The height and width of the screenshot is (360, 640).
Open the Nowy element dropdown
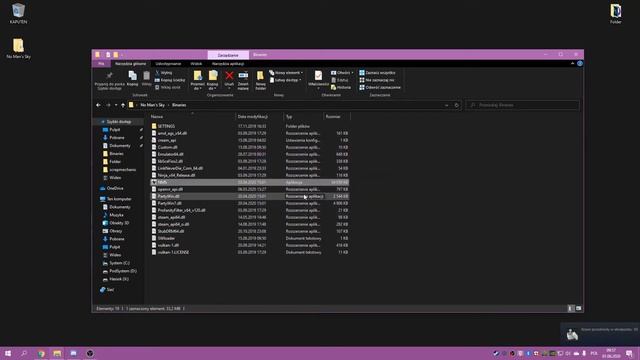pos(286,73)
